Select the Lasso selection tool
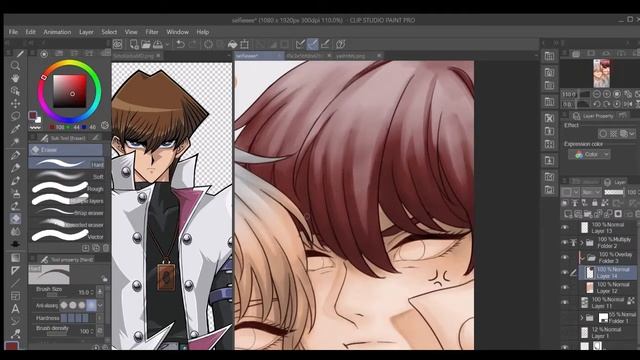Image resolution: width=640 pixels, height=360 pixels. point(15,116)
